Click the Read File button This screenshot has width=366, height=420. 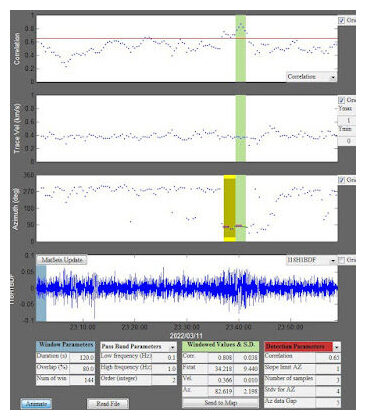(108, 404)
